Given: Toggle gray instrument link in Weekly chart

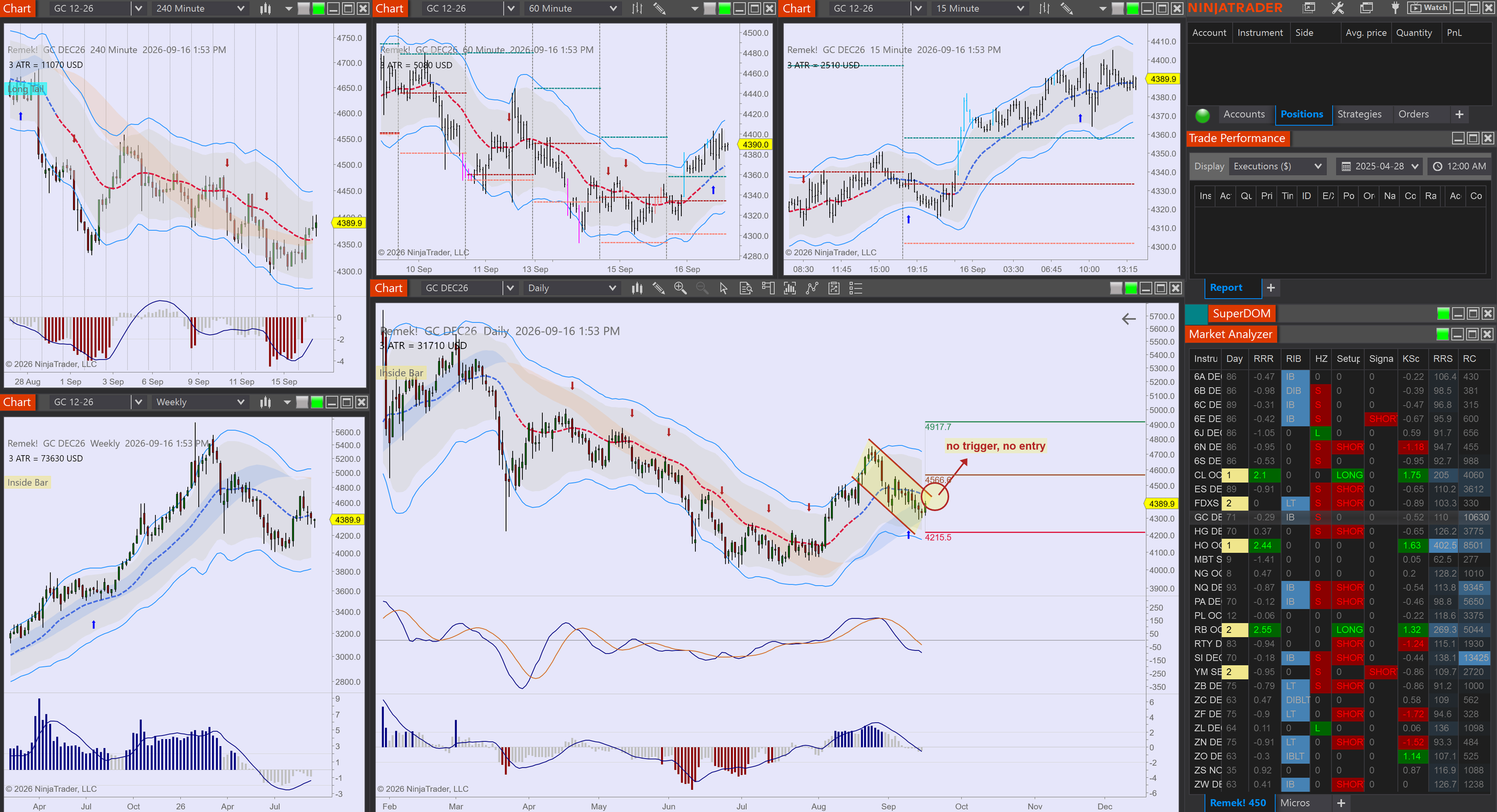Looking at the screenshot, I should (302, 402).
